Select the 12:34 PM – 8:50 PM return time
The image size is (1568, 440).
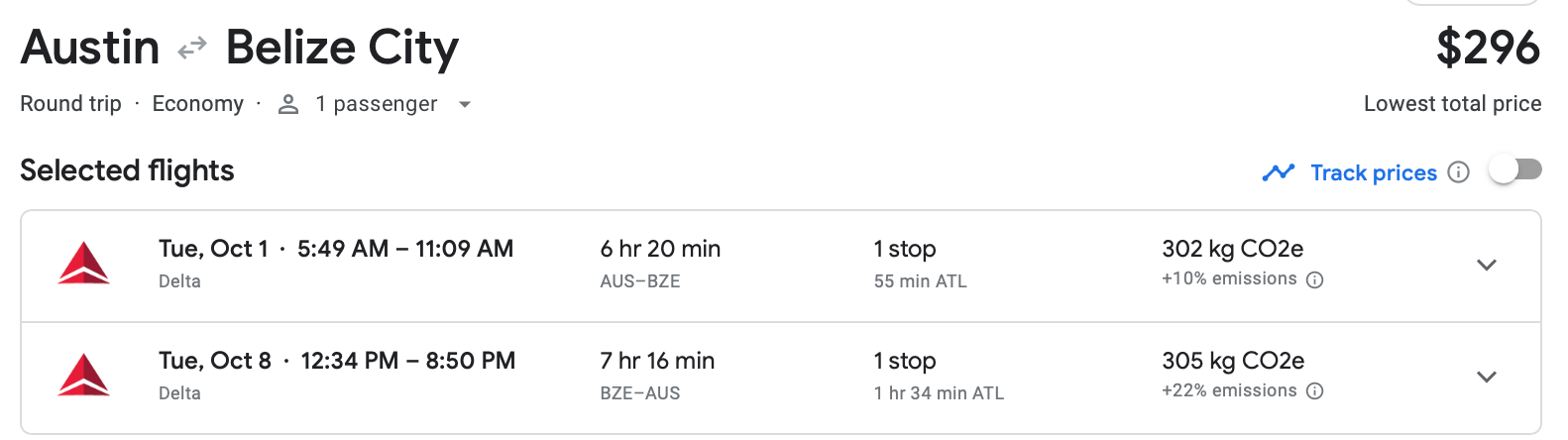[408, 361]
